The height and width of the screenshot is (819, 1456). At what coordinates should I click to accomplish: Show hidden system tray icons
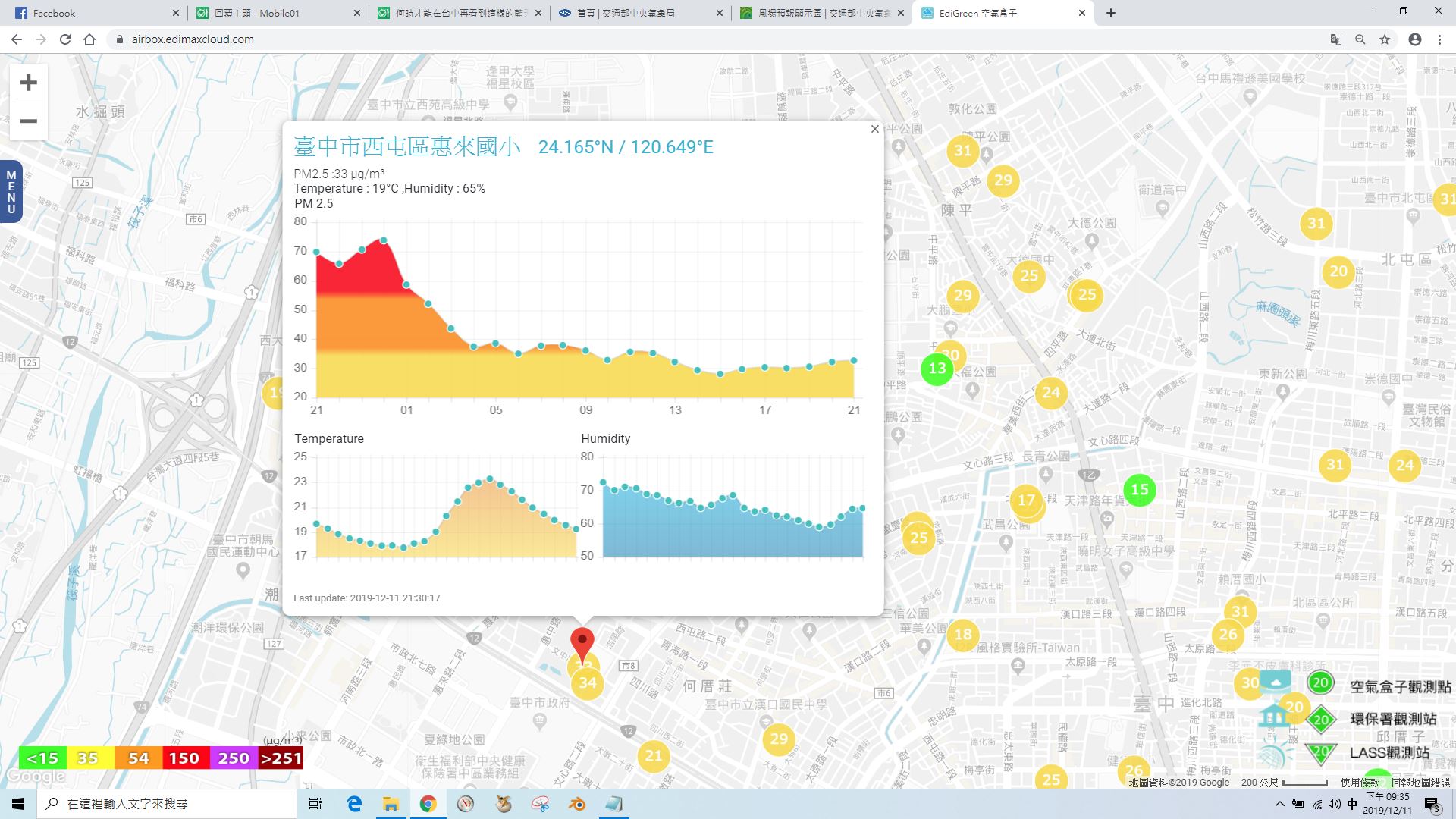pos(1280,804)
